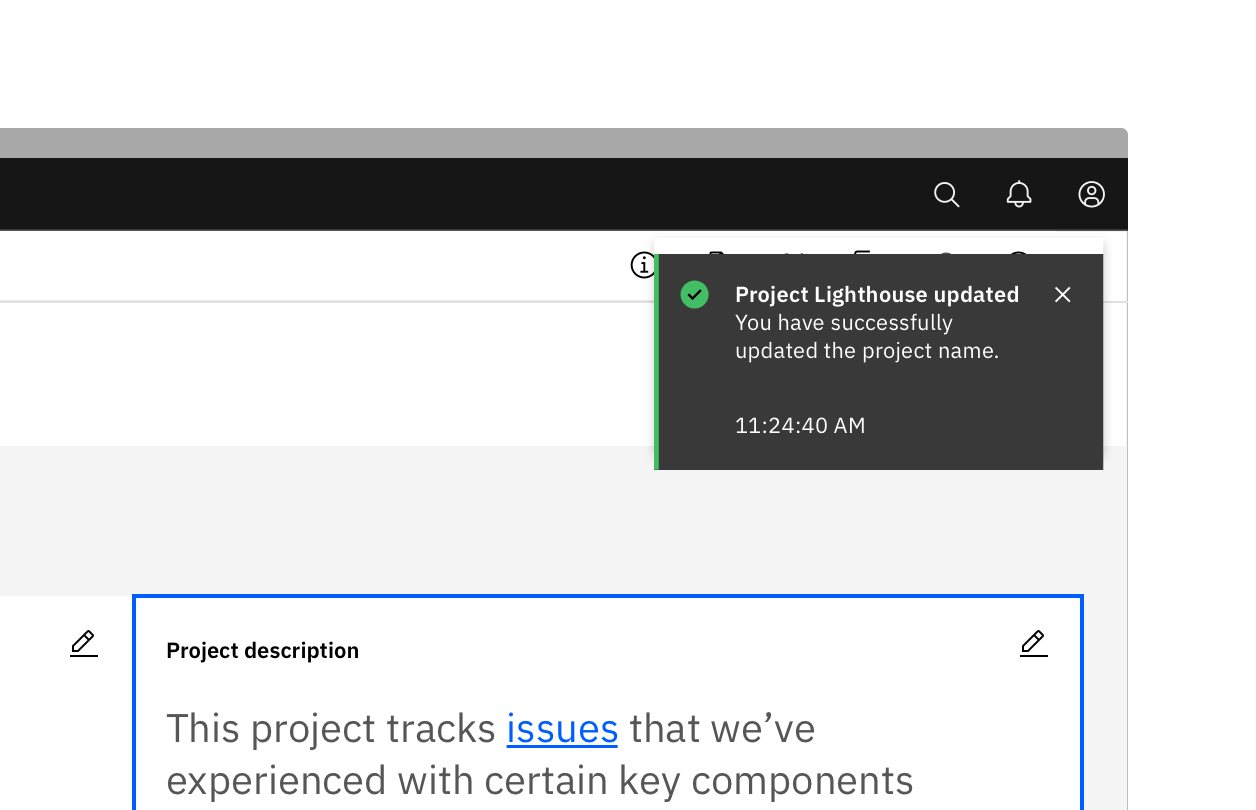Follow the issues hyperlink in the description
The image size is (1256, 810).
pos(562,728)
